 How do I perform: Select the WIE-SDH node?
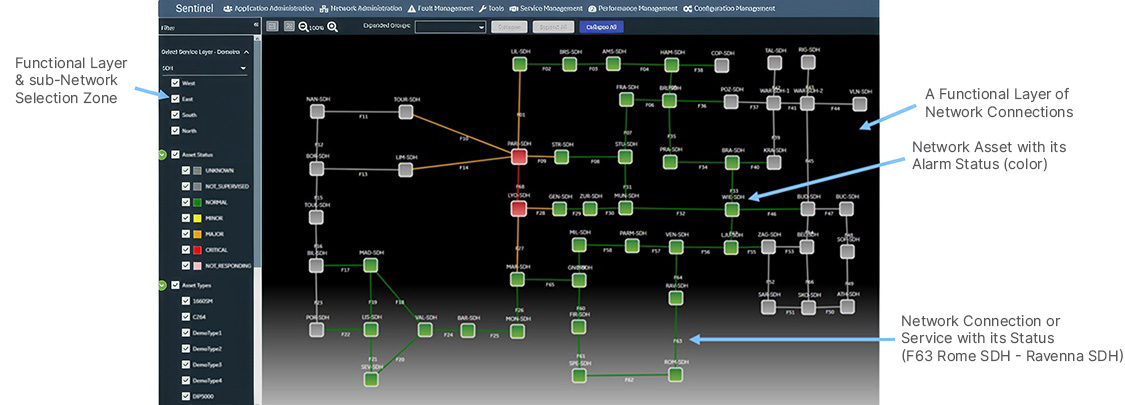[x=732, y=209]
